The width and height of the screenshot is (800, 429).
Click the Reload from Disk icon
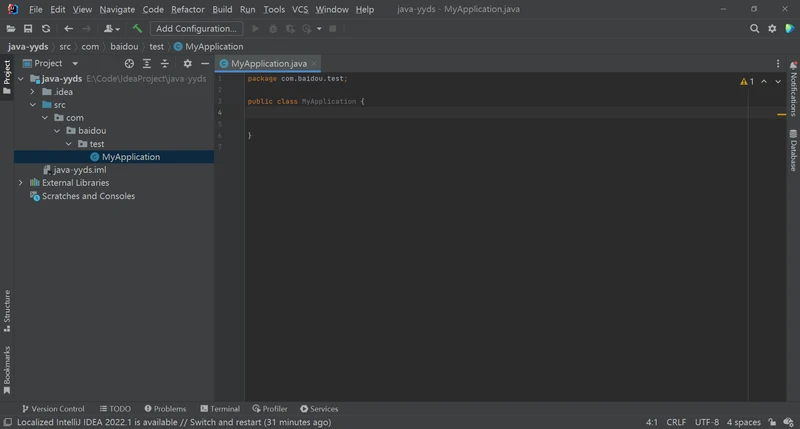tap(45, 29)
